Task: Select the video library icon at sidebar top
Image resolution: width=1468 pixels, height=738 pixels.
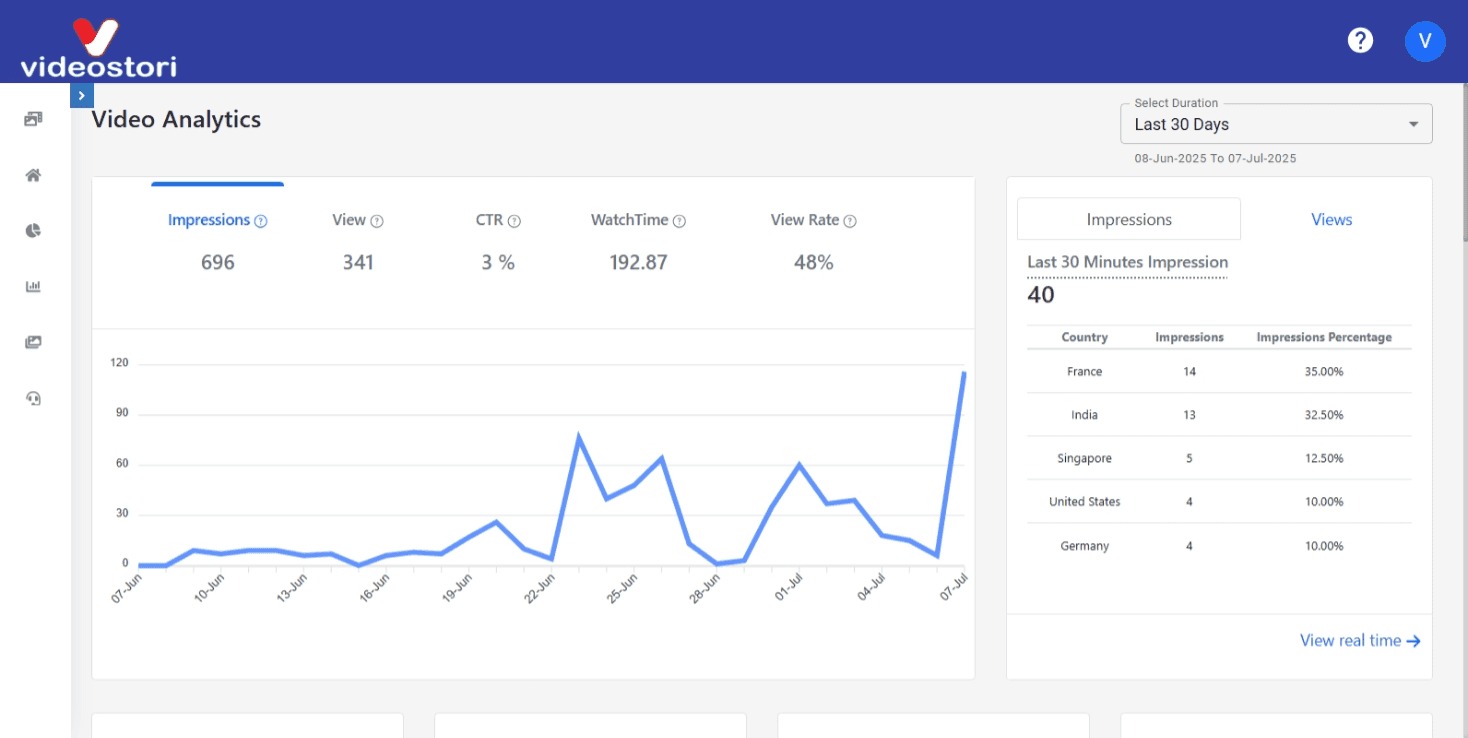Action: (x=33, y=118)
